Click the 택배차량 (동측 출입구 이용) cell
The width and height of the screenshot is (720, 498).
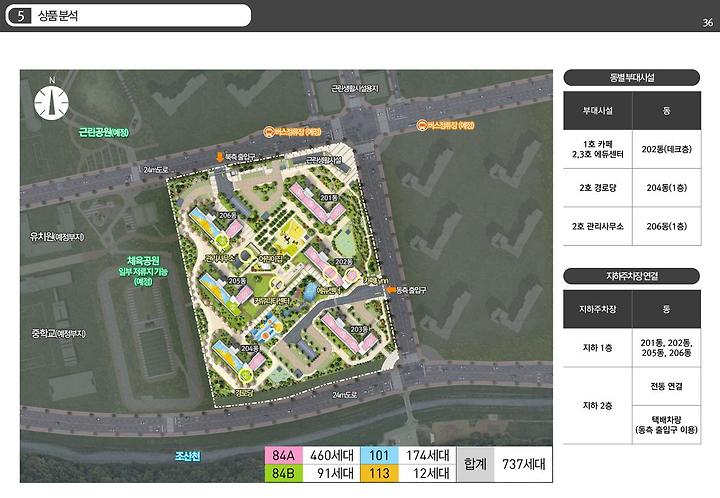tap(667, 425)
